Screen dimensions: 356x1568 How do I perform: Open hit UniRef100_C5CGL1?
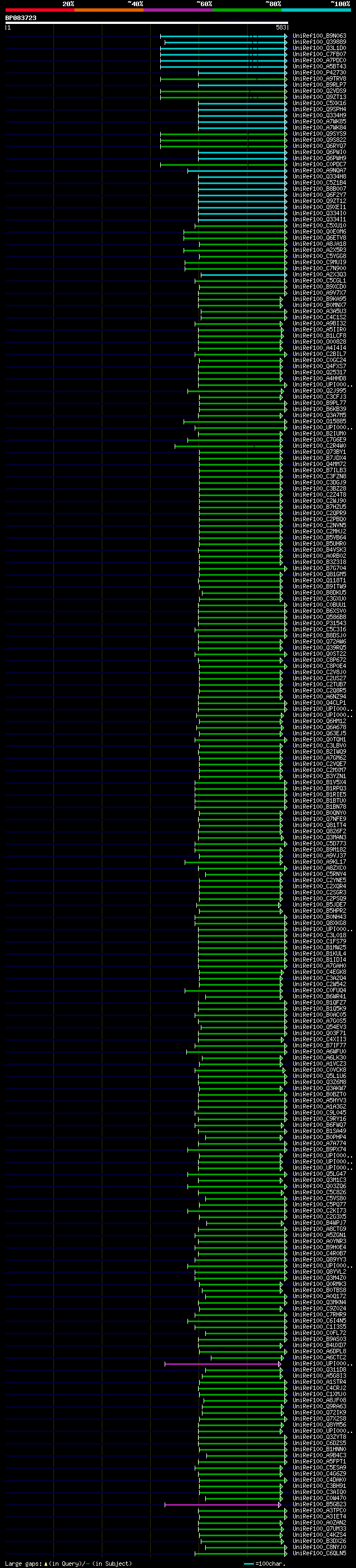[x=319, y=280]
